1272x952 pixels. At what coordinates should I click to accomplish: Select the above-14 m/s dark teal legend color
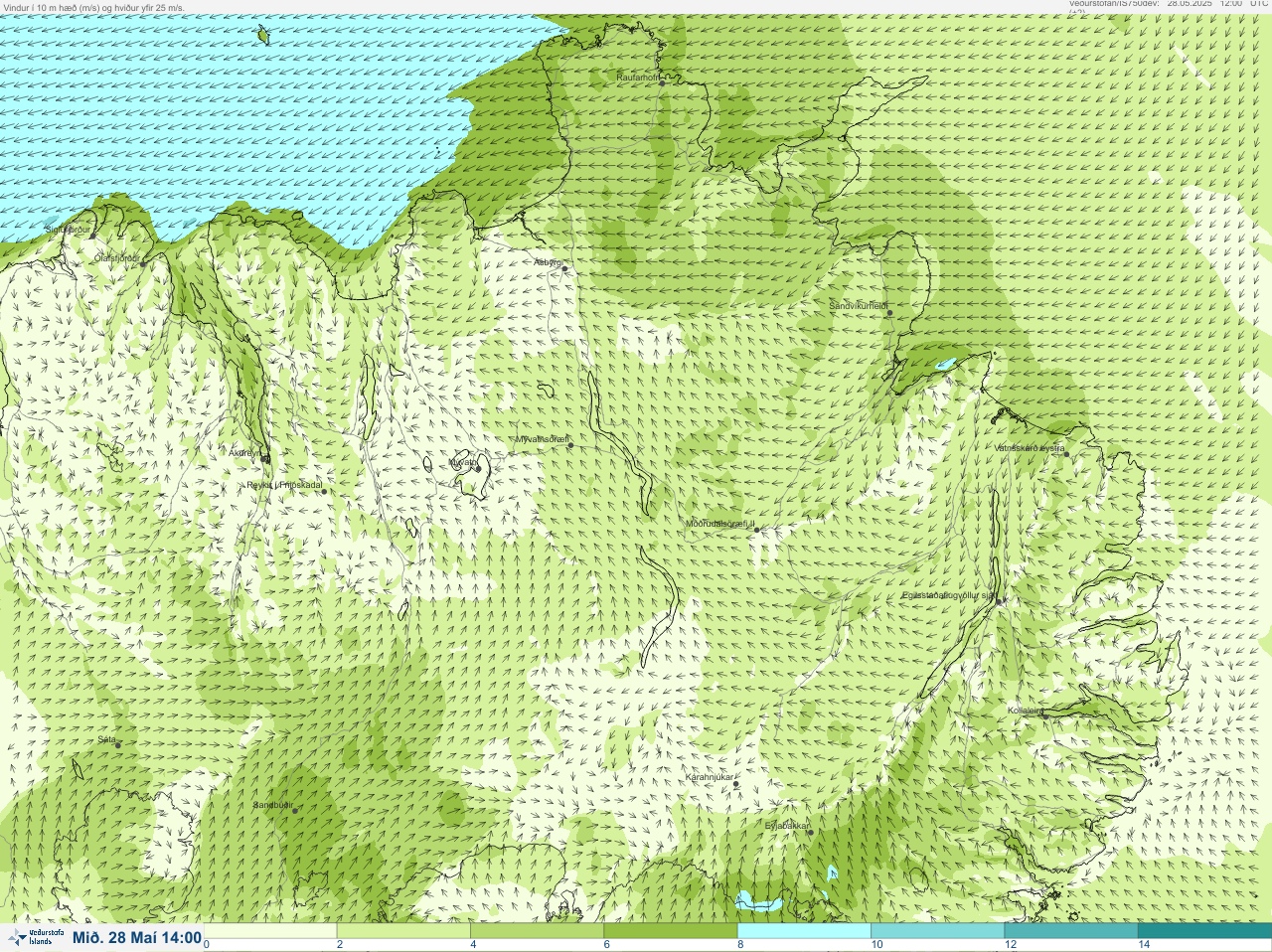pyautogui.click(x=1204, y=931)
